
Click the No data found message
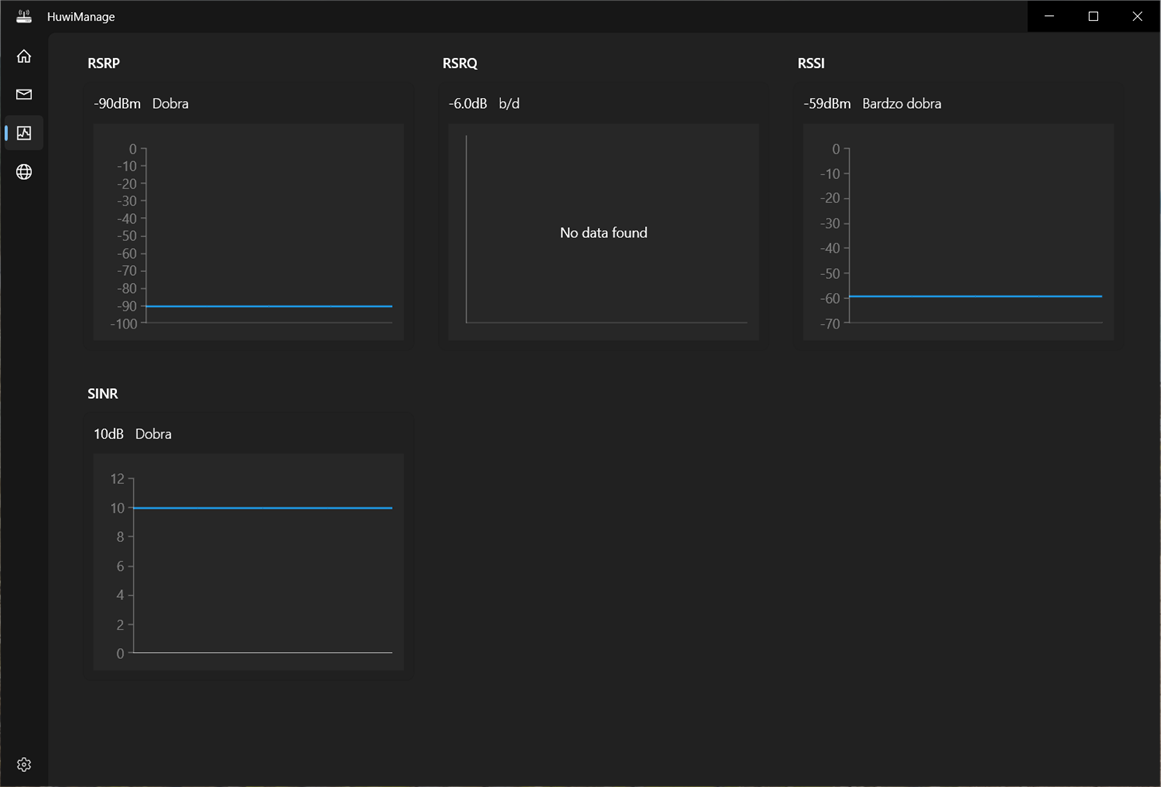(603, 232)
